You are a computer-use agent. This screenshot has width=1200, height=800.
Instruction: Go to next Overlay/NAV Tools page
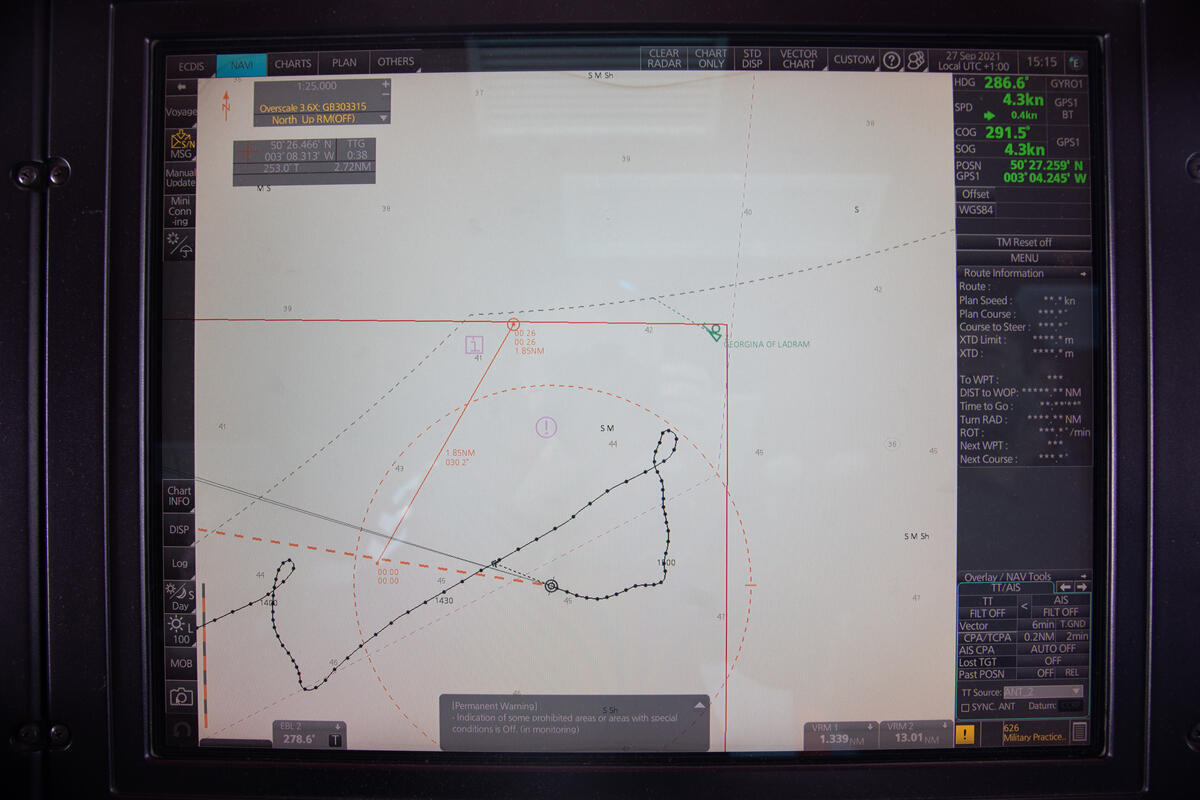pos(1081,587)
